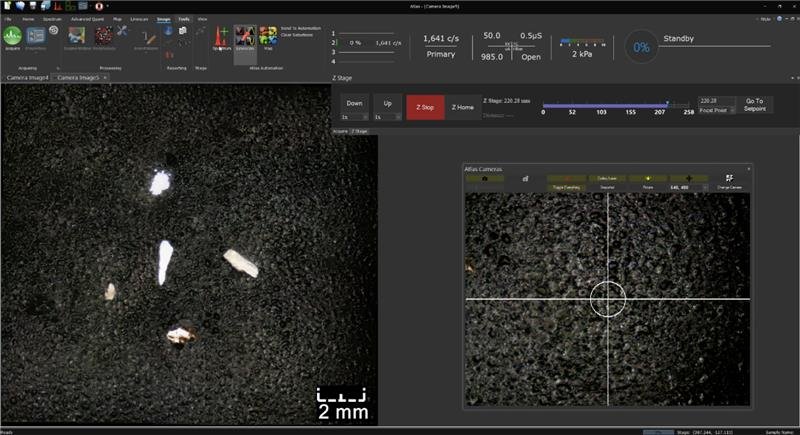Image resolution: width=800 pixels, height=435 pixels.
Task: Open the Tools ribbon tab
Action: click(x=184, y=19)
